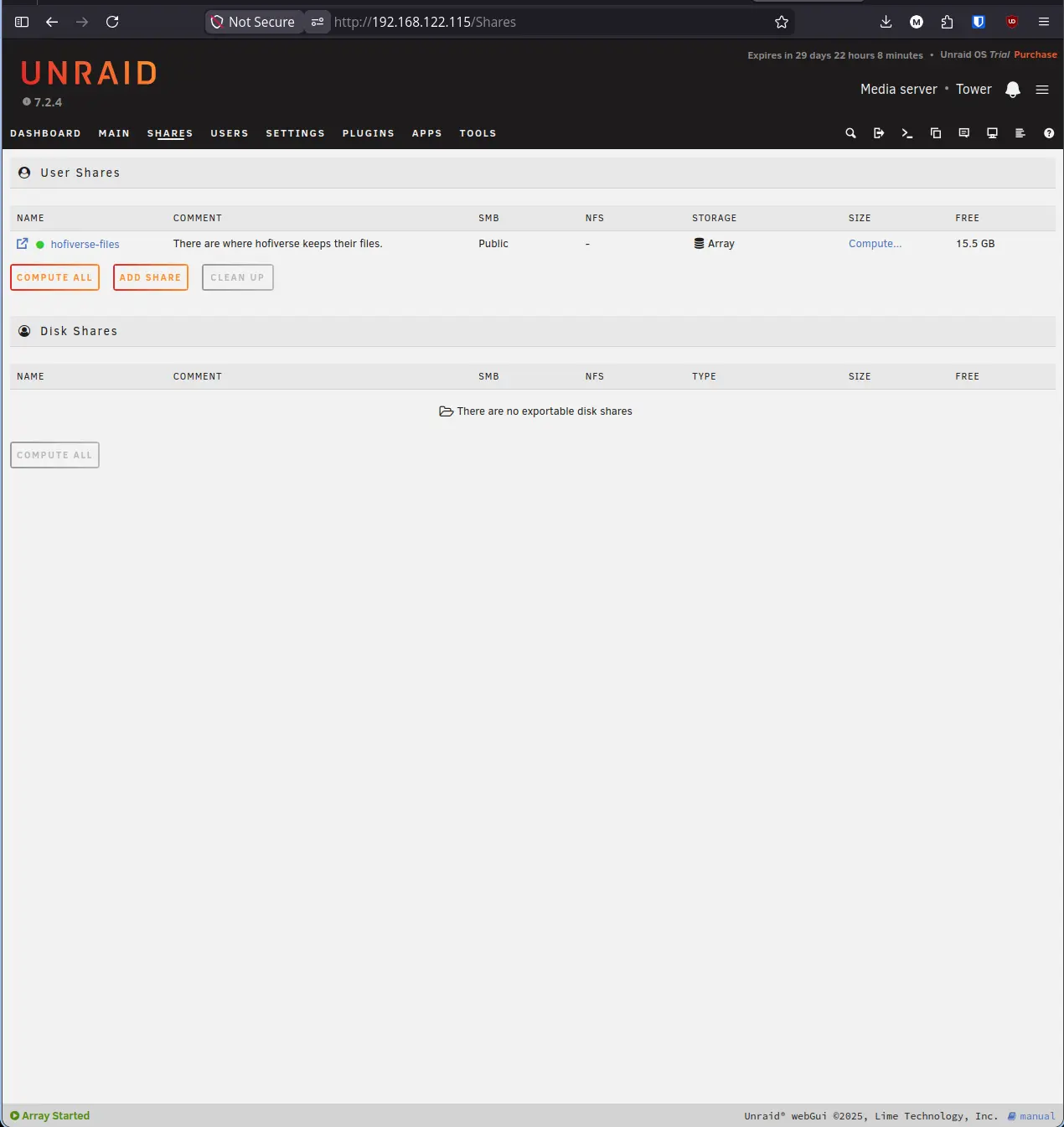Click the Public SMB value

[x=493, y=244]
